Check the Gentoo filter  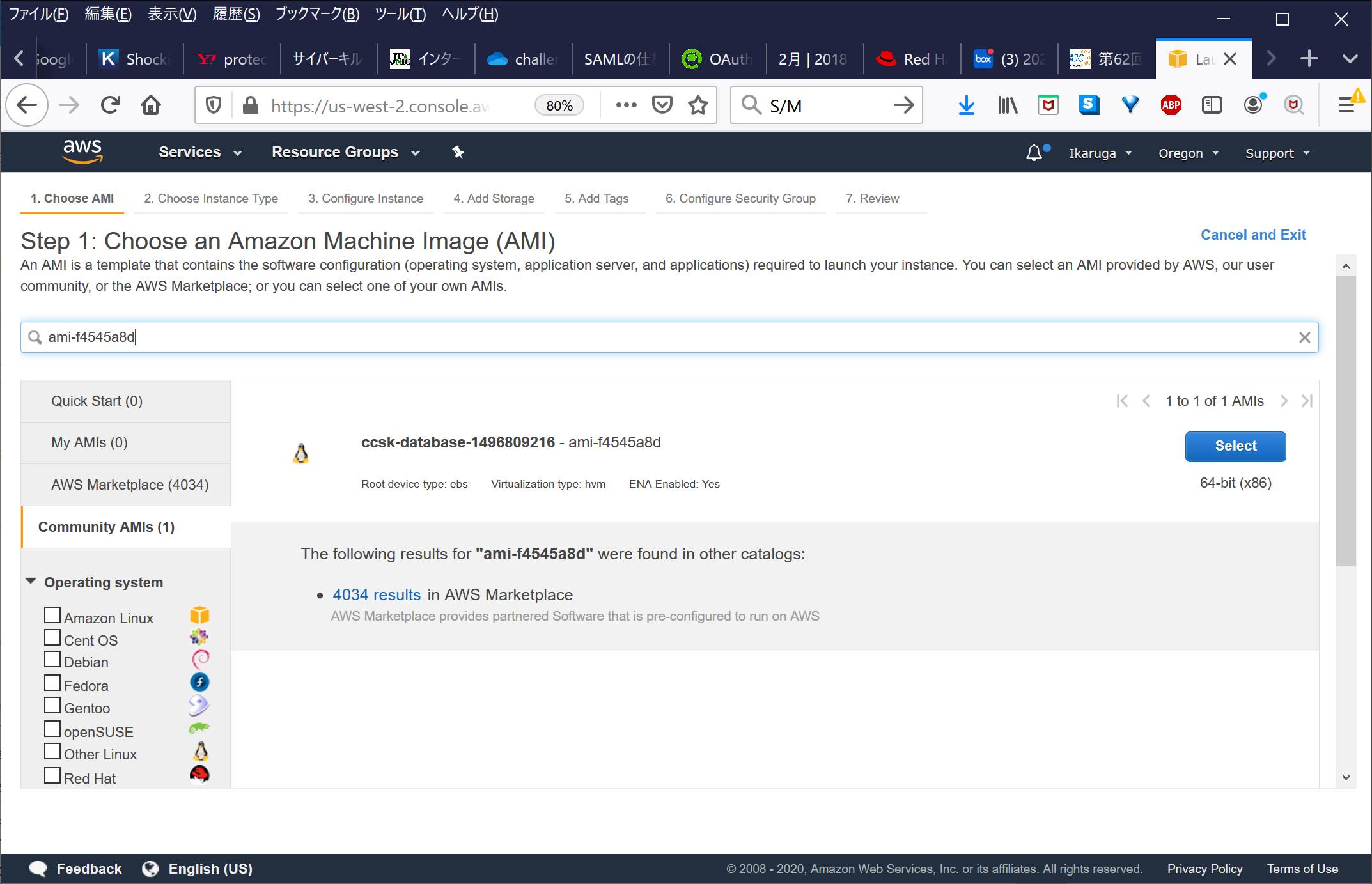(x=52, y=706)
